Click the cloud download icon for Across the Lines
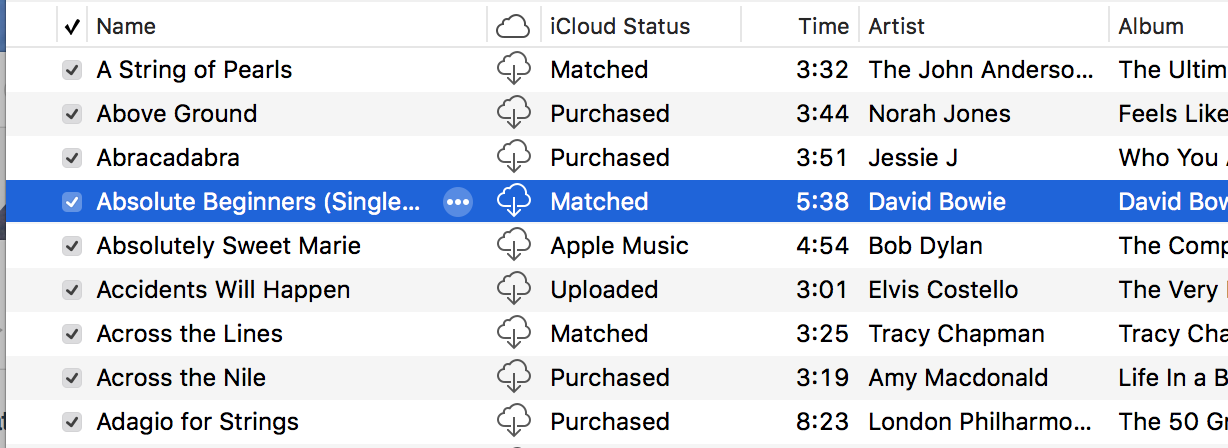The height and width of the screenshot is (448, 1228). 513,334
